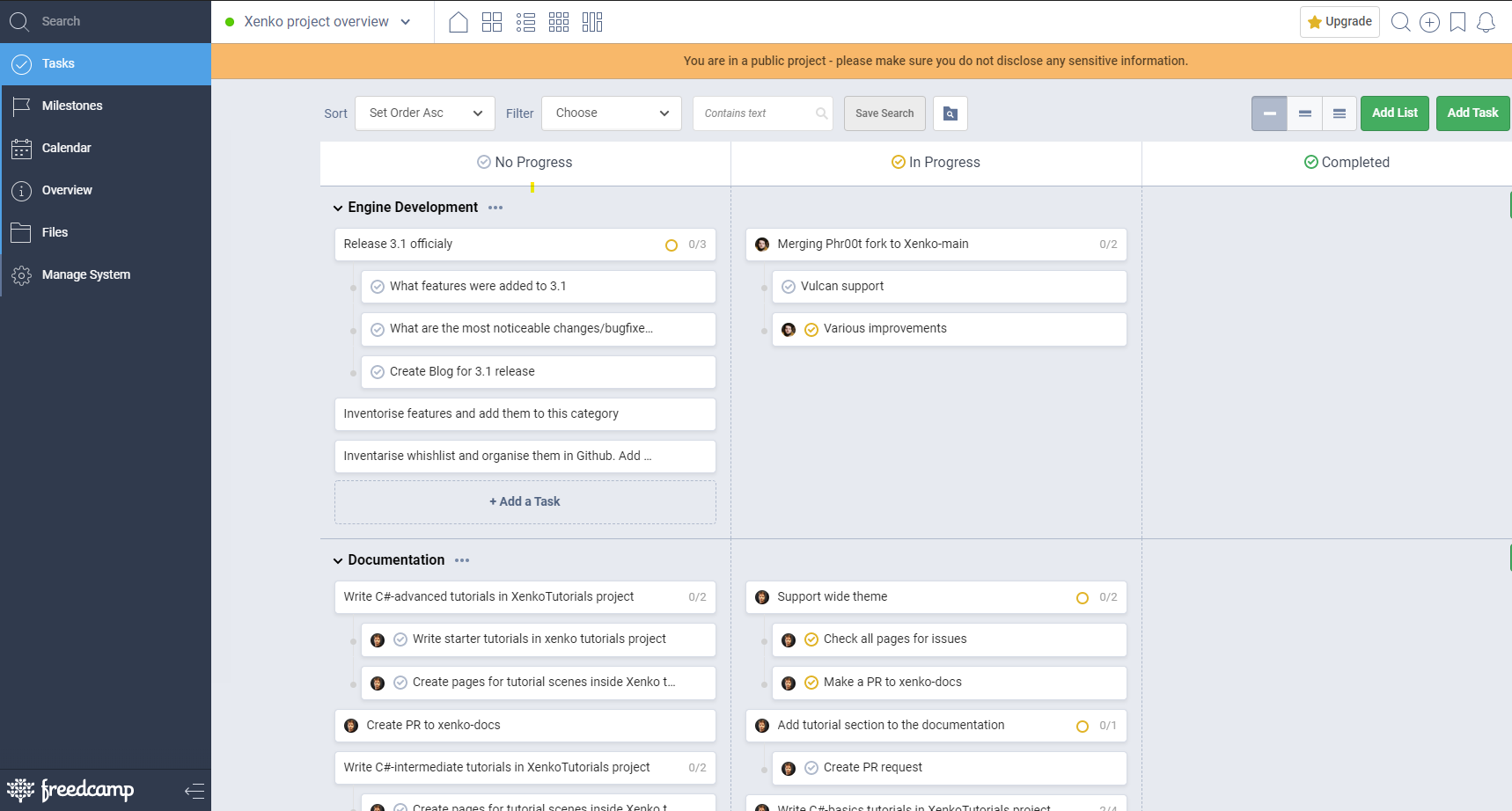Collapse the Documentation task list
Screen dimensions: 1512x811
pos(338,560)
